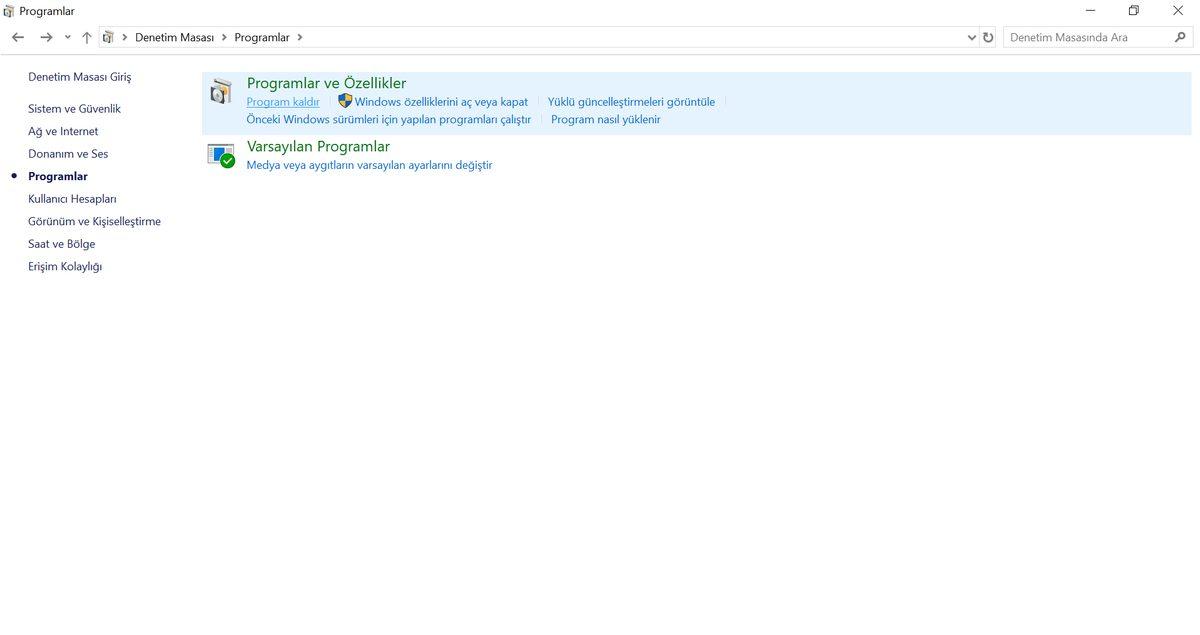1200x635 pixels.
Task: Click the Forward navigation arrow
Action: pos(46,37)
